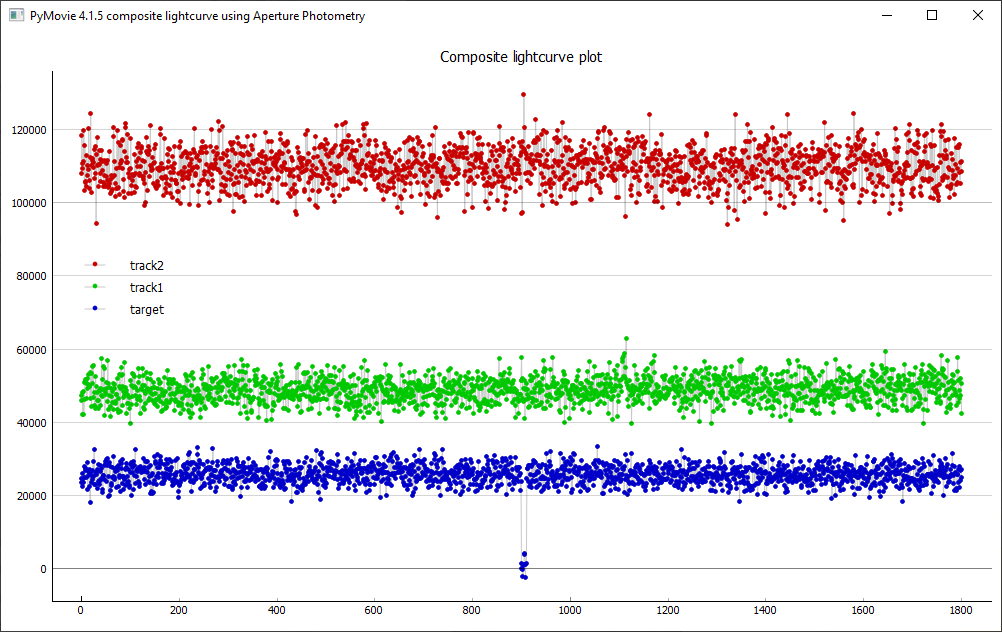Select the track2 legend label
Screen dimensions: 1002x632
[146, 265]
